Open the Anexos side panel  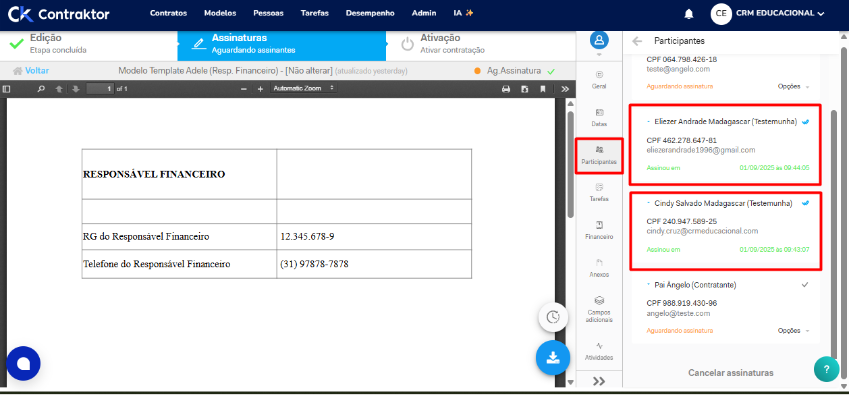599,268
